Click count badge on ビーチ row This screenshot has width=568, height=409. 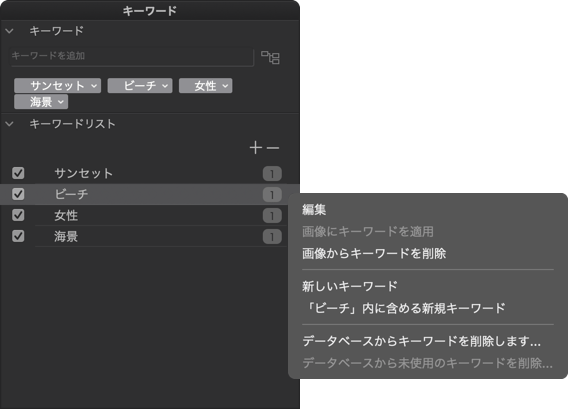272,195
